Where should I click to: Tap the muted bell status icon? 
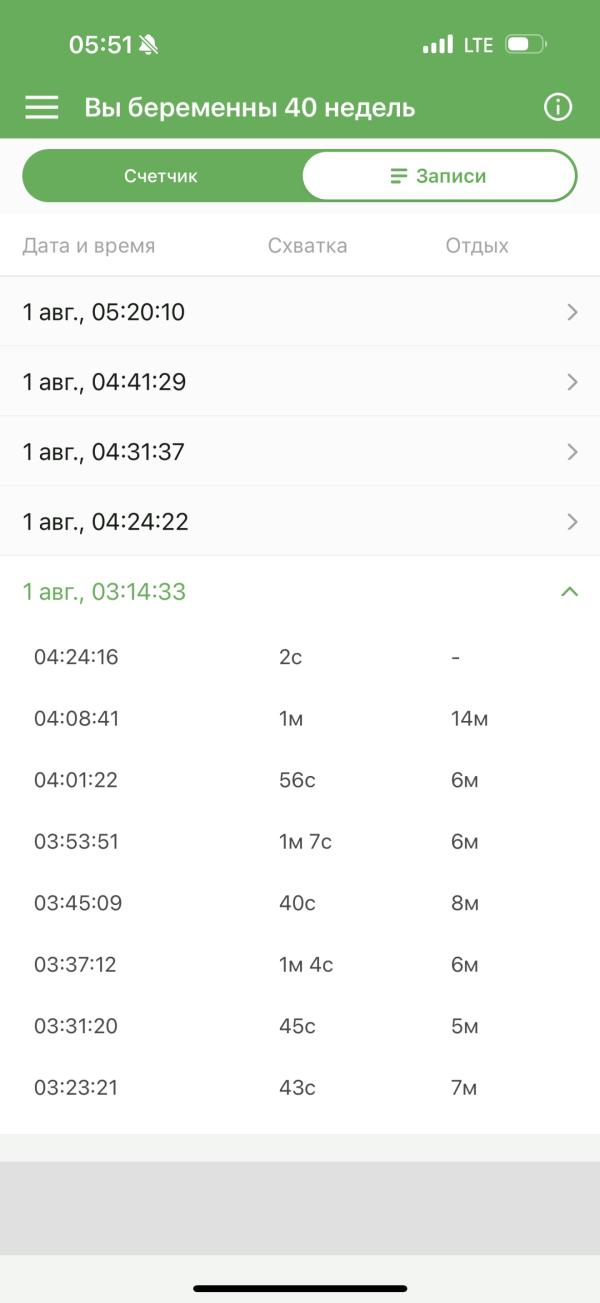pos(149,44)
